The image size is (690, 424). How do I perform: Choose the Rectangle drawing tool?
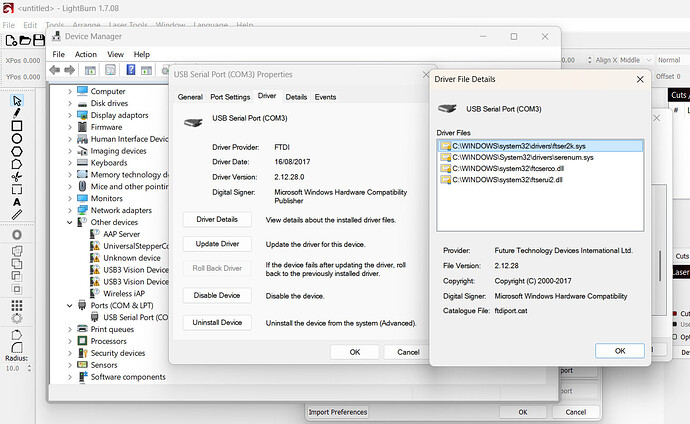point(17,126)
